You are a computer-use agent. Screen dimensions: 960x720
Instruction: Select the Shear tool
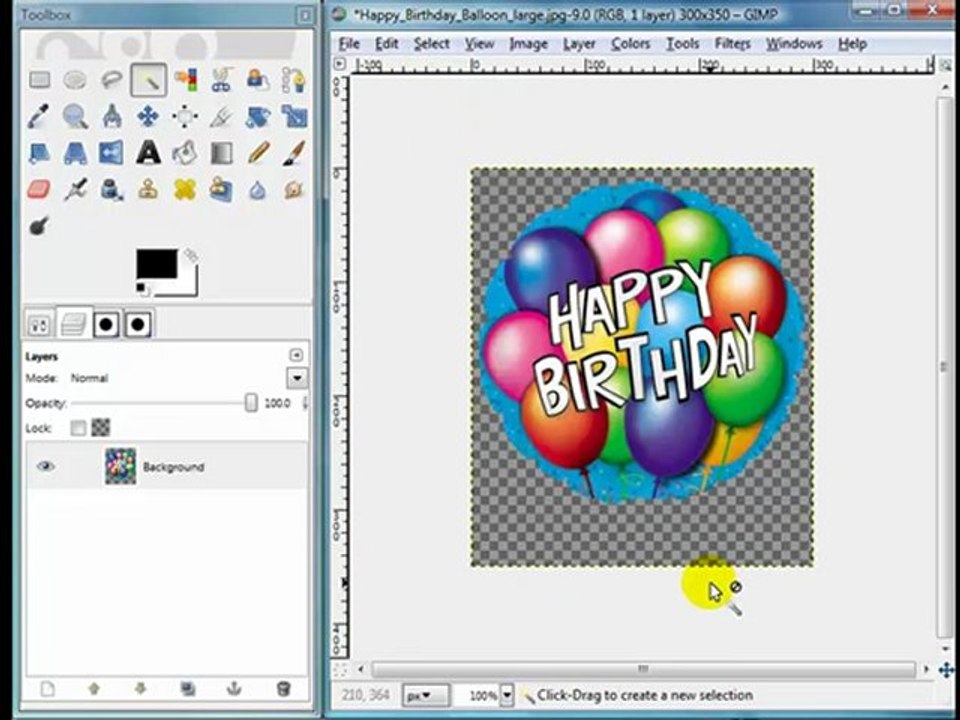click(x=40, y=152)
